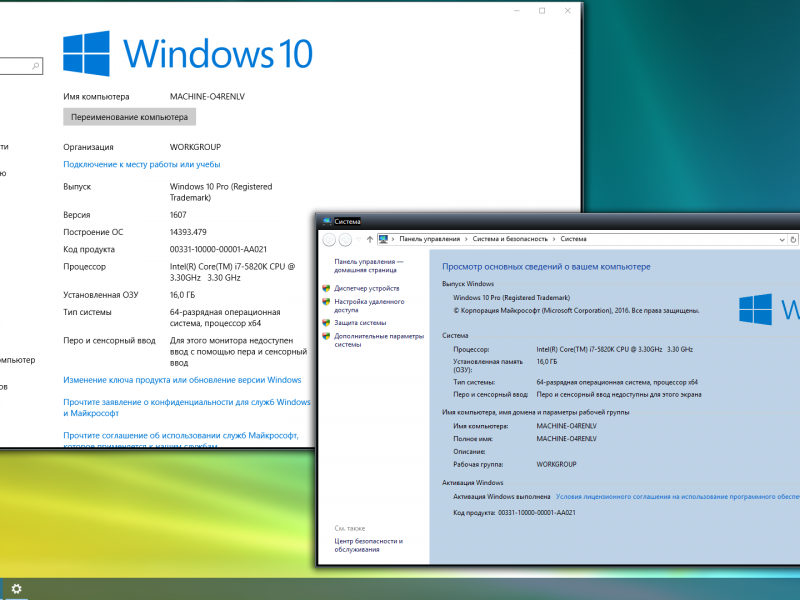Click heading Просмотр основных сведений о вашем компьютере
Screen dimensions: 800x600
(546, 267)
